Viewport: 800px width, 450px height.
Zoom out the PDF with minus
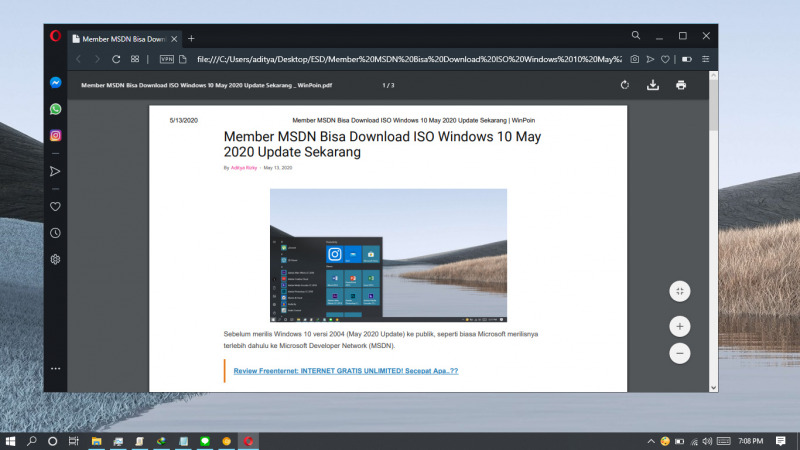point(680,353)
